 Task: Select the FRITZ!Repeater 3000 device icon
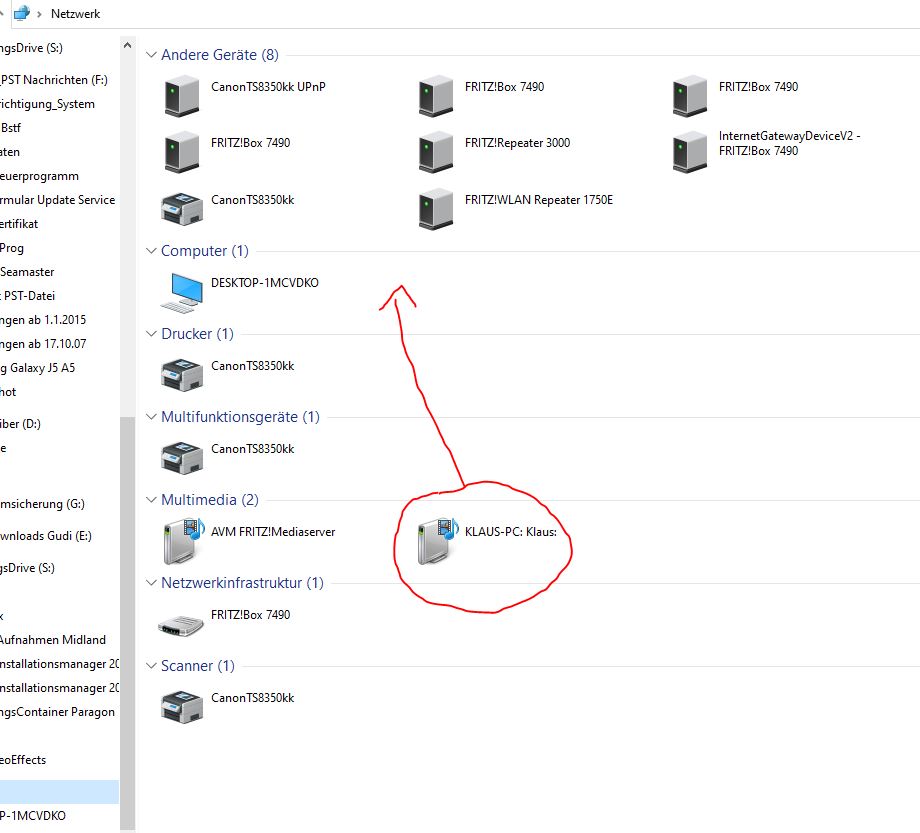[x=436, y=152]
